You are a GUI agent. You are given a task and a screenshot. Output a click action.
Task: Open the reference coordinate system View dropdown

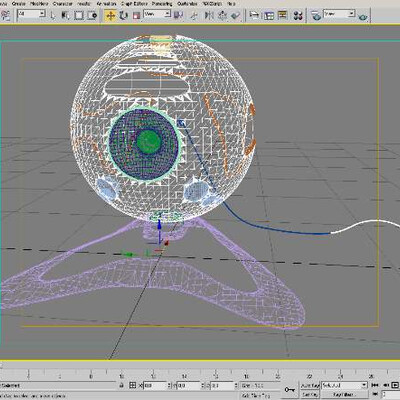(x=157, y=14)
